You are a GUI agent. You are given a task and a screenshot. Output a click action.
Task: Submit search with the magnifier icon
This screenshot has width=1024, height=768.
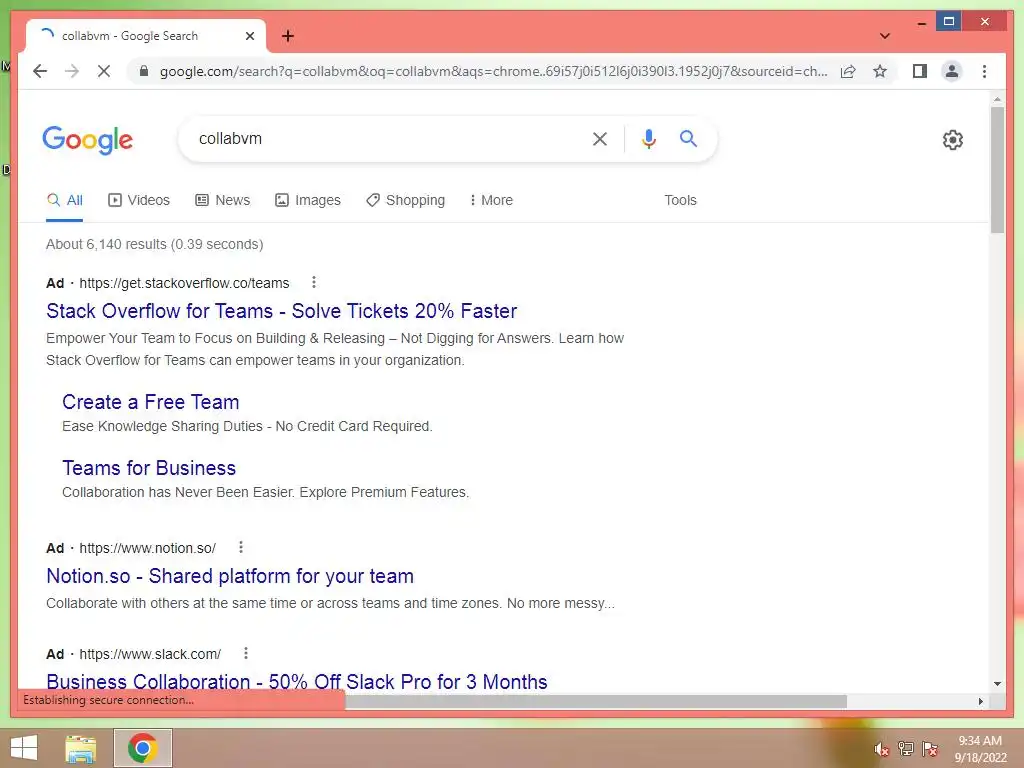click(688, 138)
